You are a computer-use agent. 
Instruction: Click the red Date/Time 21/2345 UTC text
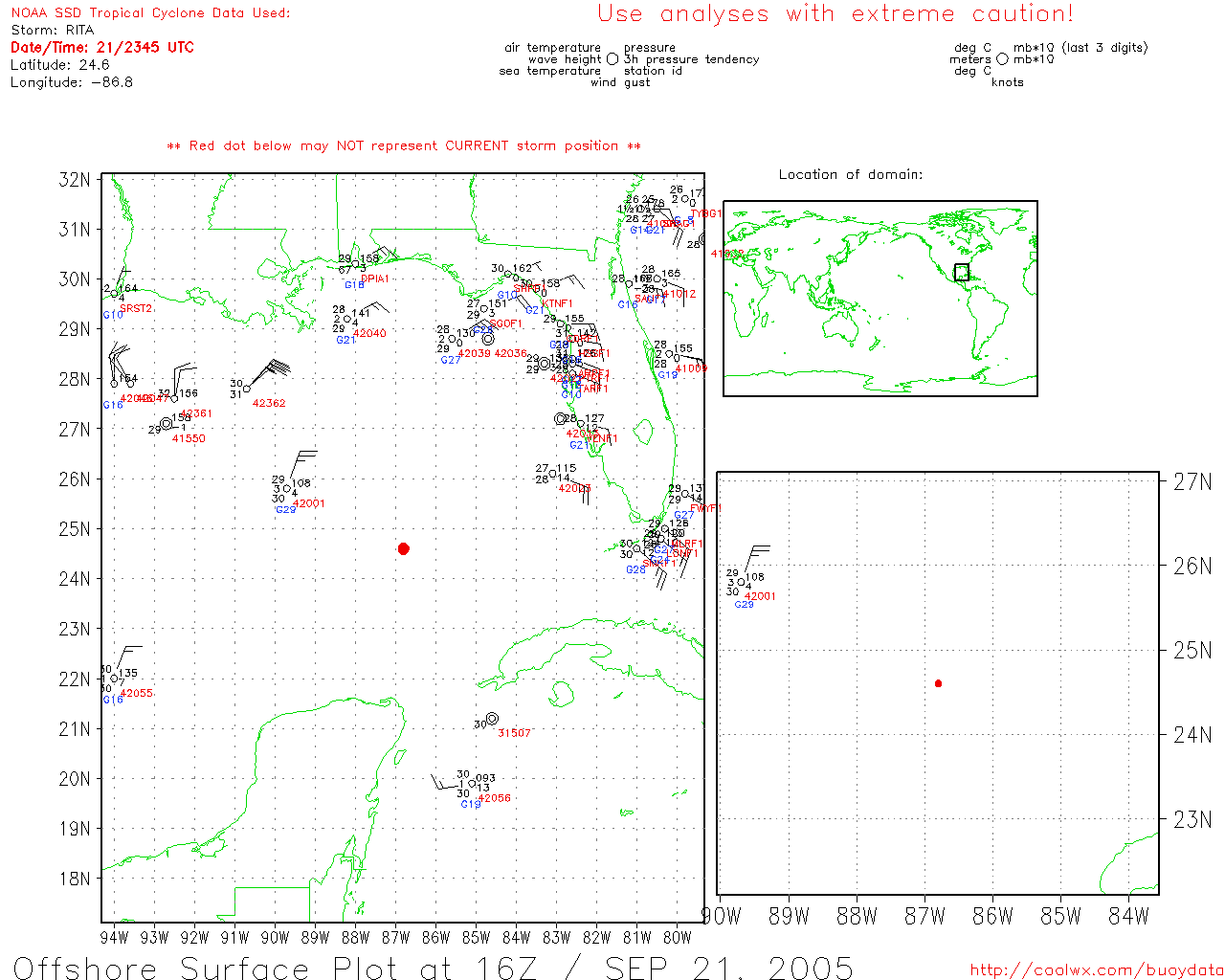[x=102, y=47]
